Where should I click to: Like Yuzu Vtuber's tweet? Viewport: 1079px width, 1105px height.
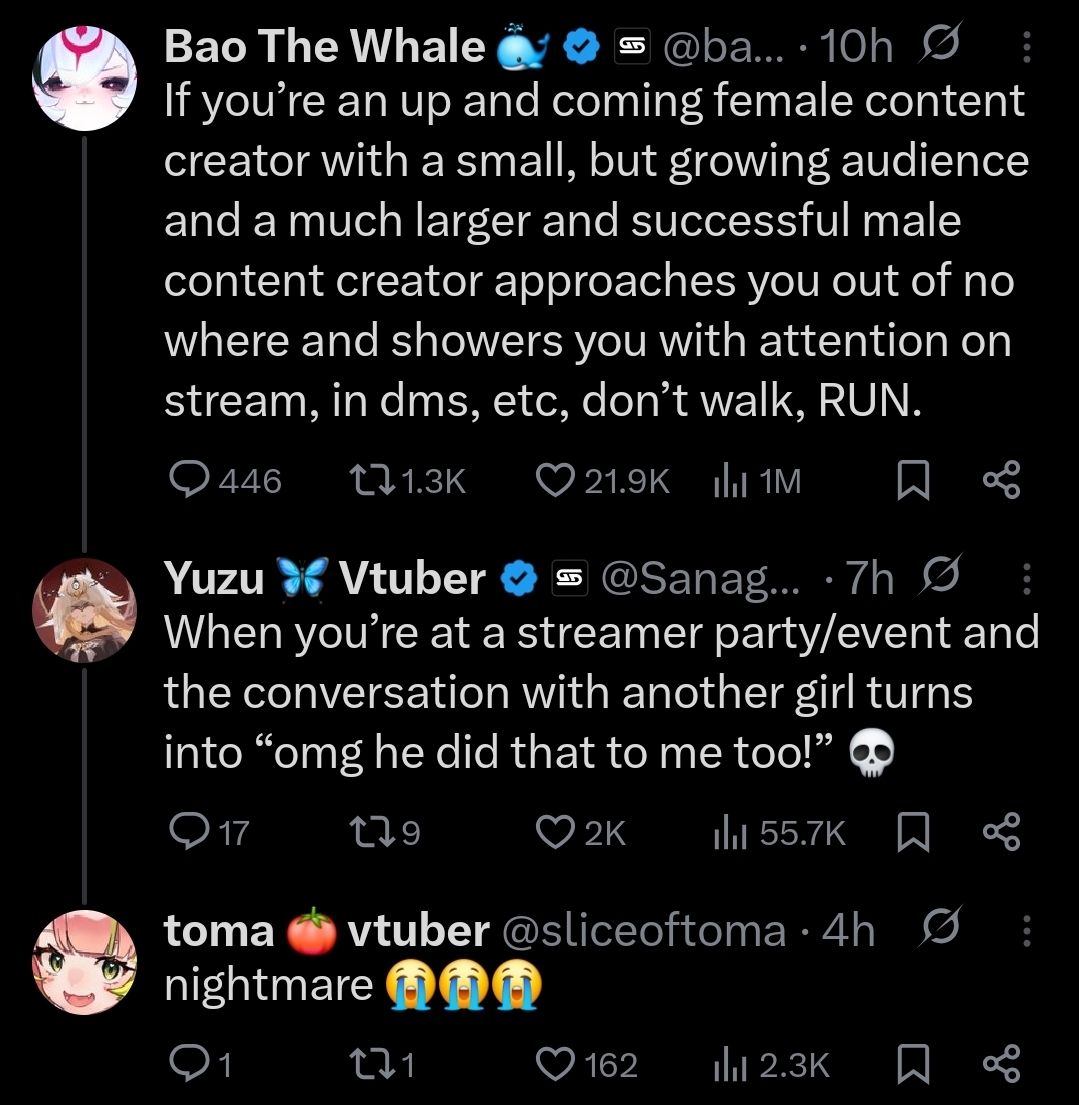tap(555, 832)
